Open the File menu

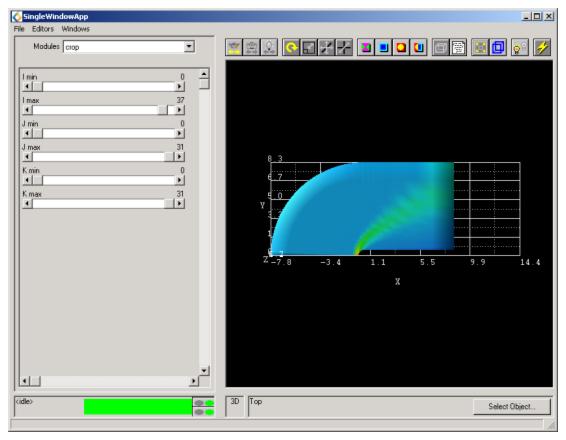click(19, 29)
